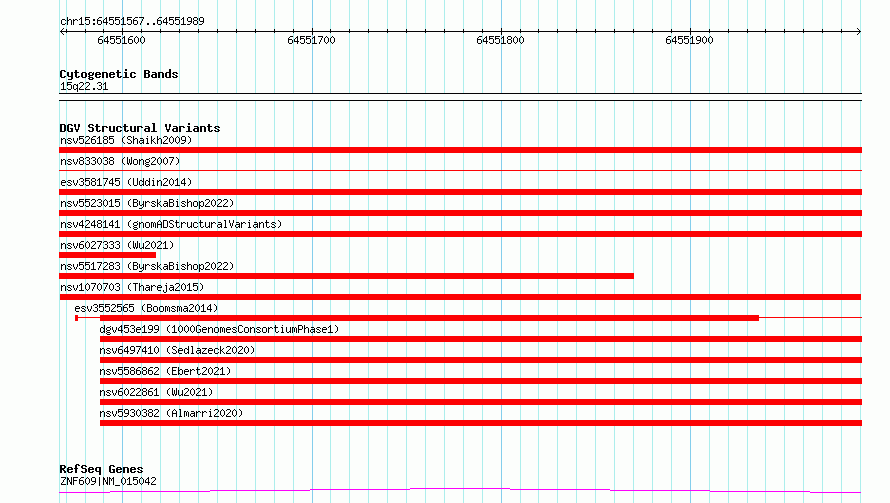Click the DGV Structural Variants track title
This screenshot has width=890, height=503.
[x=140, y=128]
